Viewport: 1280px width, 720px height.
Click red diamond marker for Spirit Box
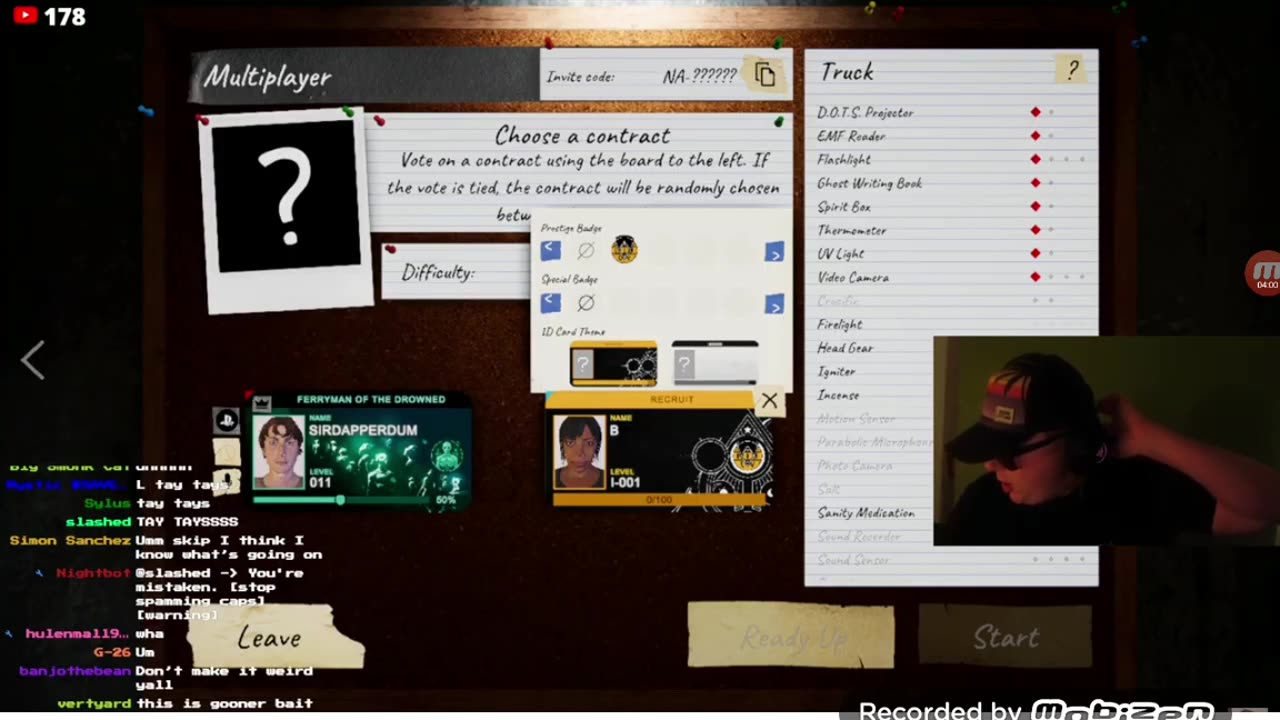[1036, 206]
